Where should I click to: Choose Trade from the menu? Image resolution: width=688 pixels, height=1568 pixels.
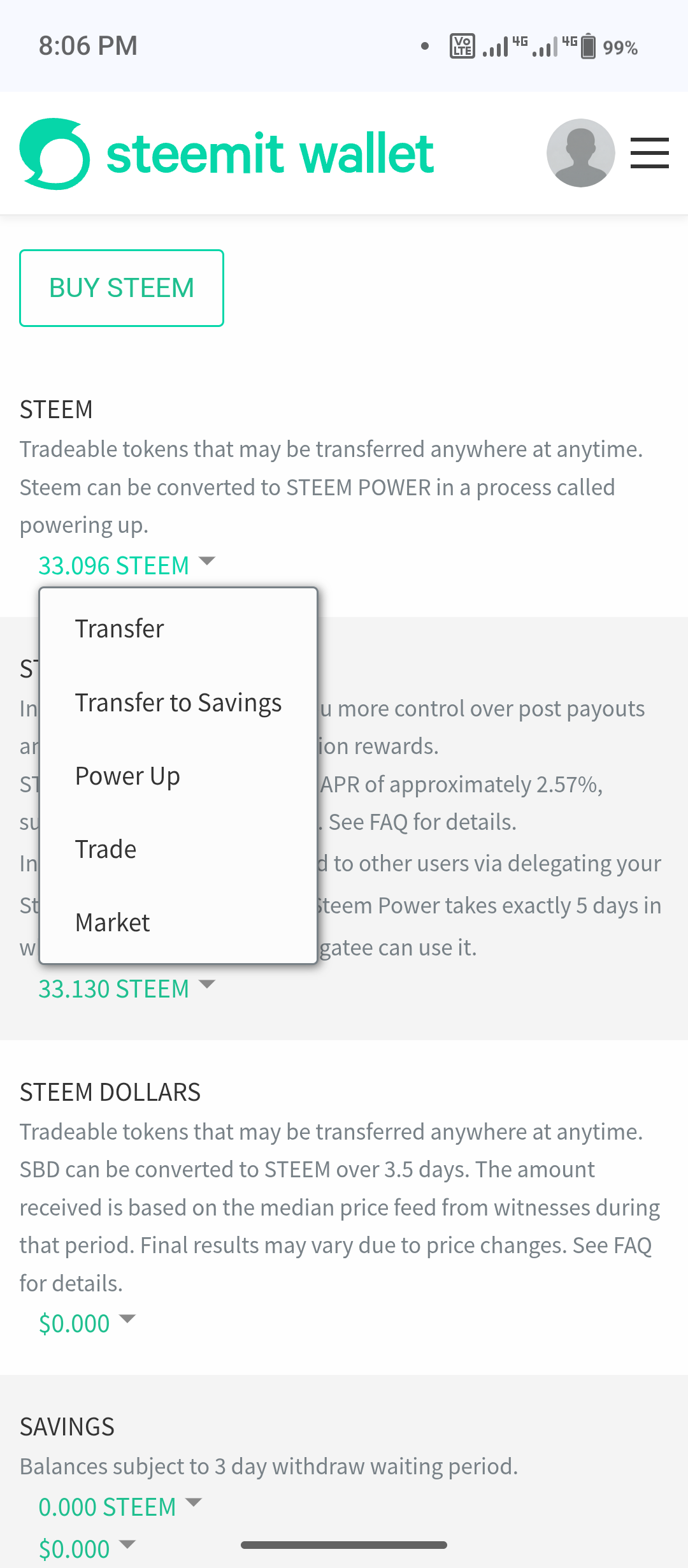(x=106, y=849)
